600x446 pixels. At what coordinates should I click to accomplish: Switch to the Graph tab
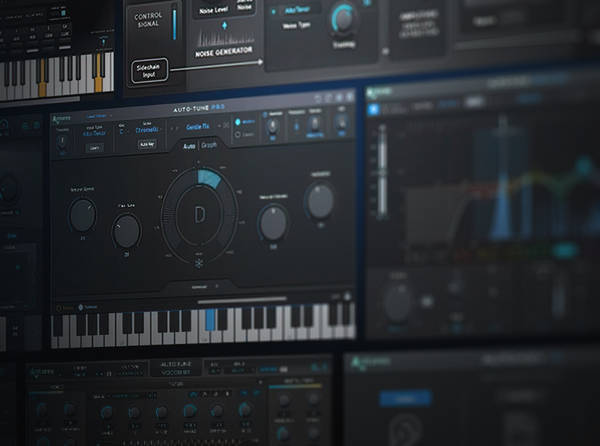coord(209,146)
